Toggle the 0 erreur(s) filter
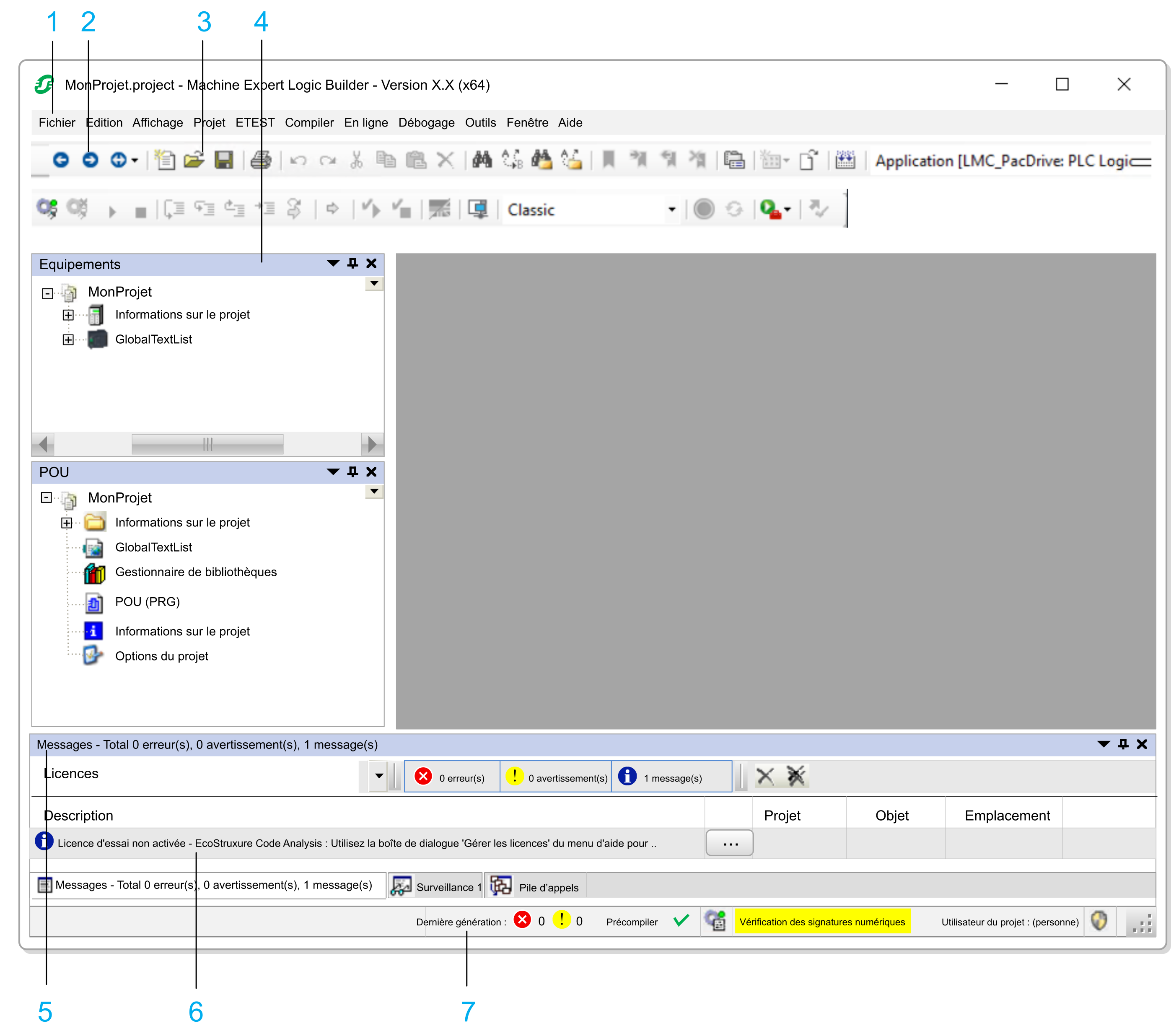The height and width of the screenshot is (1036, 1171). coord(452,777)
